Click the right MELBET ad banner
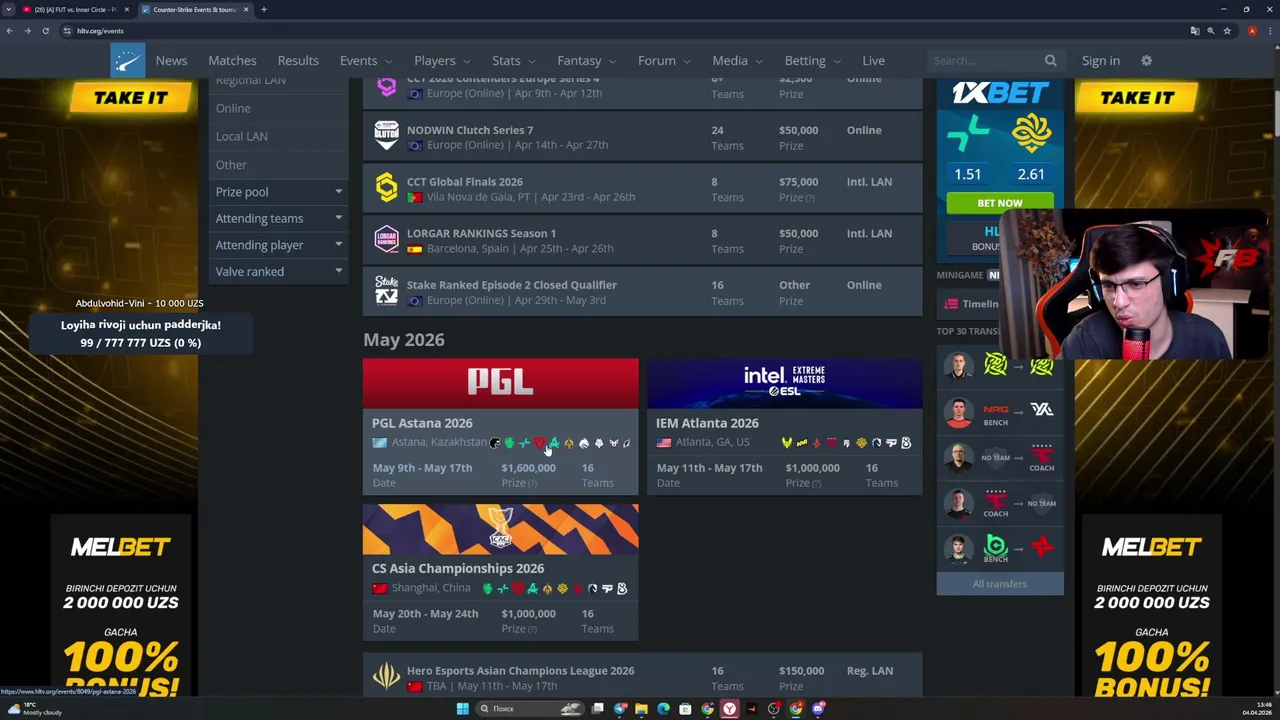 (x=1151, y=606)
